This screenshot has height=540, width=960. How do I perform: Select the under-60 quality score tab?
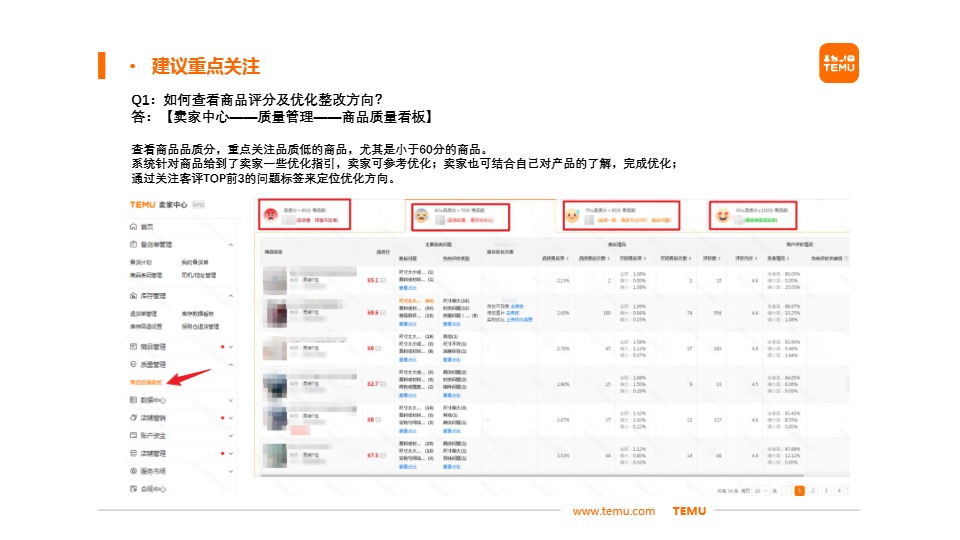(304, 214)
